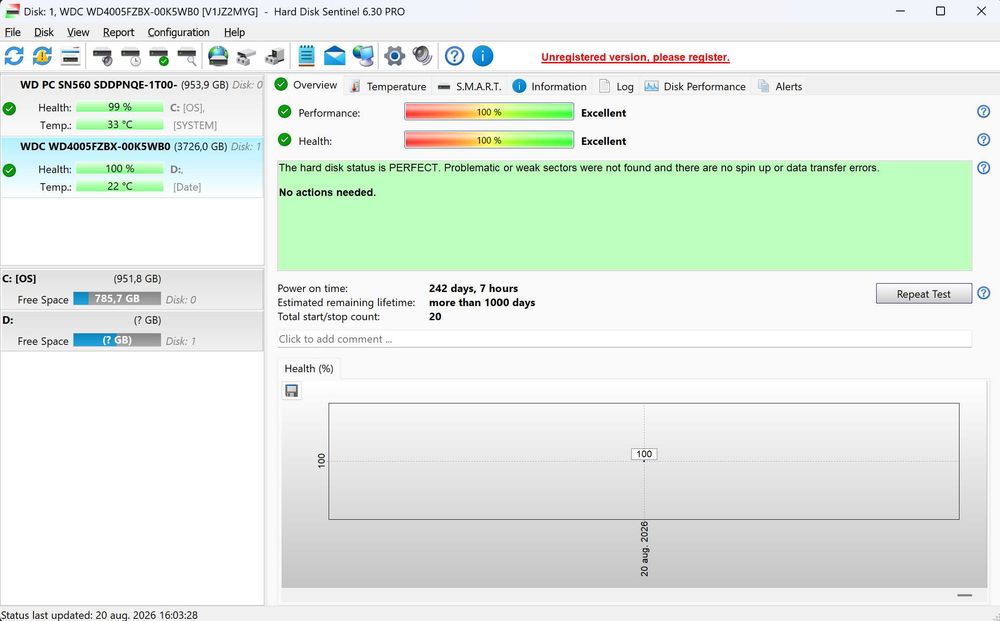Click the help icon next to Repeat Test

pyautogui.click(x=983, y=293)
